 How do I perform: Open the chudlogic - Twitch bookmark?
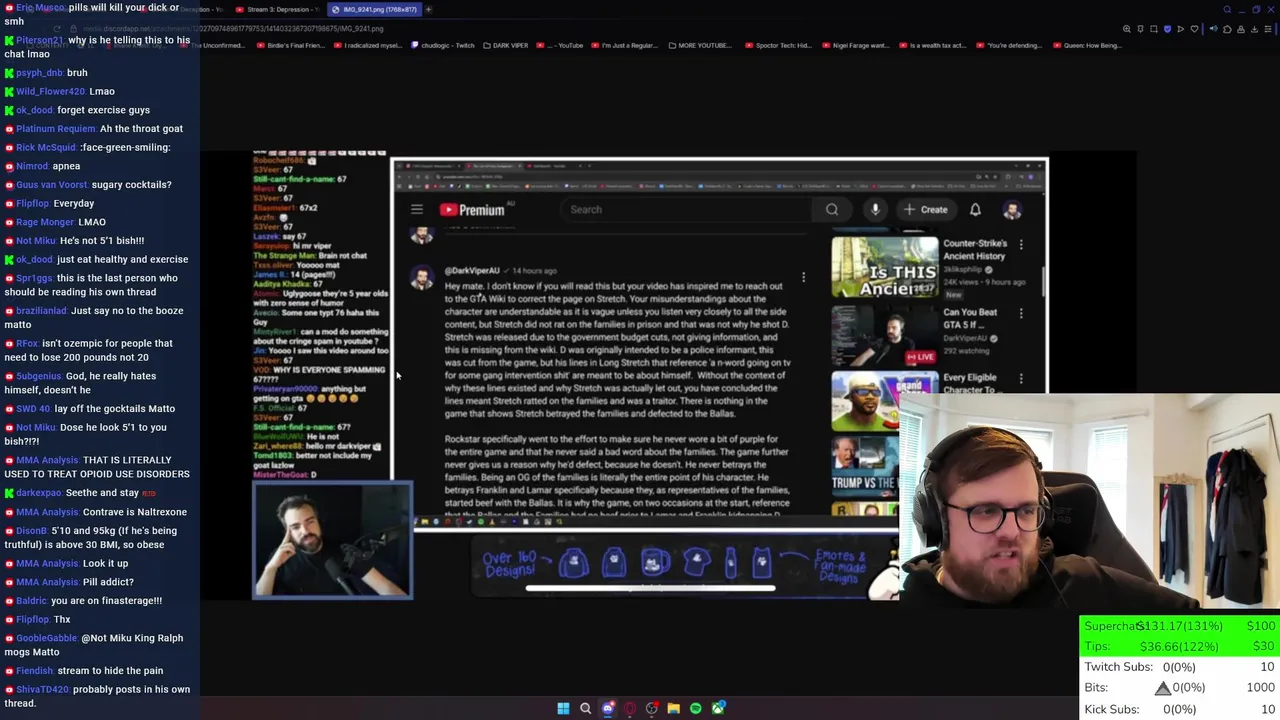pos(442,45)
